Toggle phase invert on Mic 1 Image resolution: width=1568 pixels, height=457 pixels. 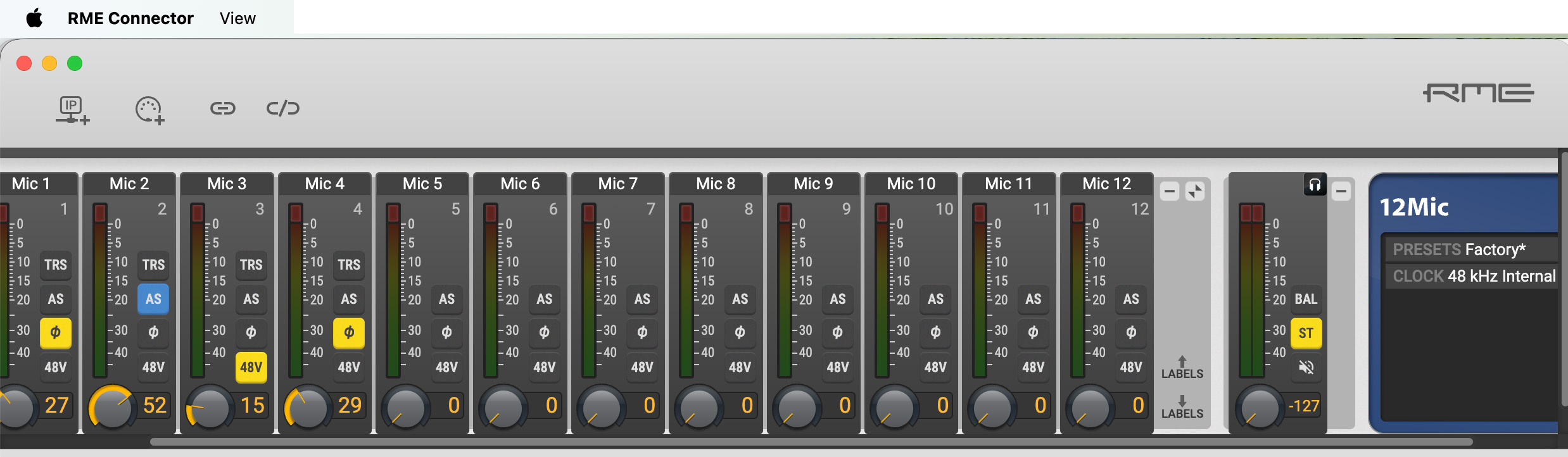tap(56, 332)
